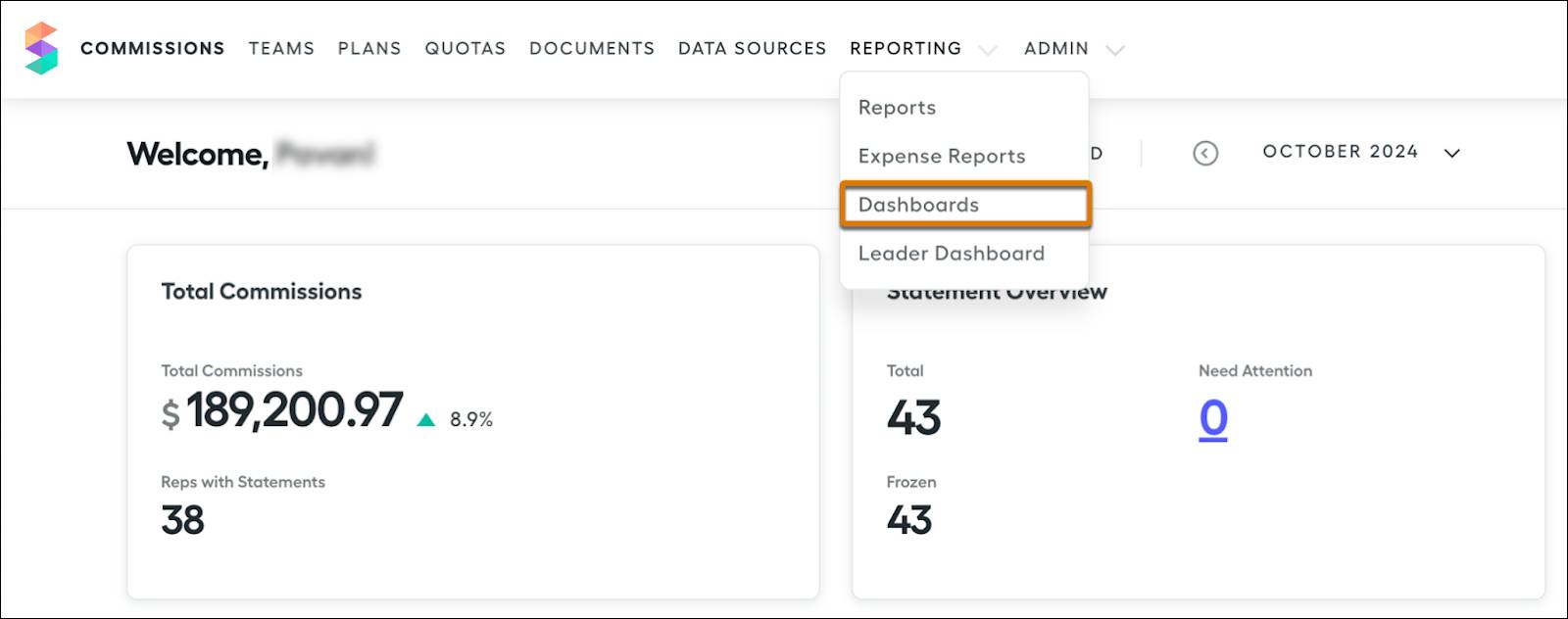Select Dashboards in the Reporting menu
Screen dimensions: 1568x619
pyautogui.click(x=964, y=205)
